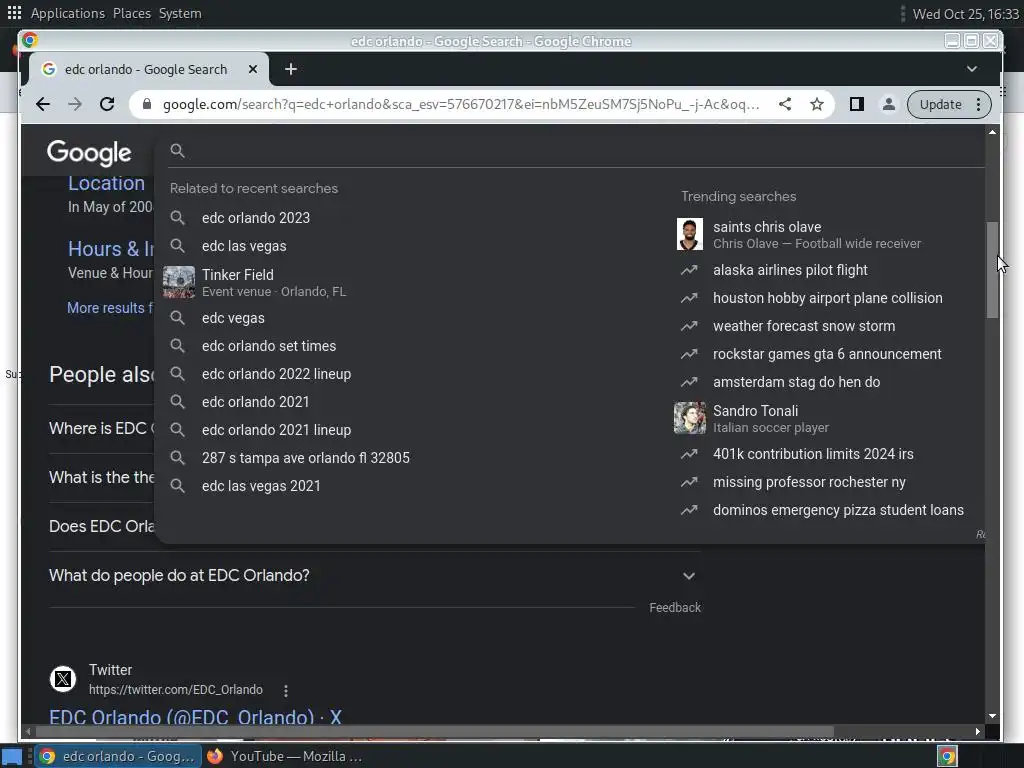Image resolution: width=1024 pixels, height=768 pixels.
Task: Open trending missing professor rochester ny
Action: coord(809,483)
